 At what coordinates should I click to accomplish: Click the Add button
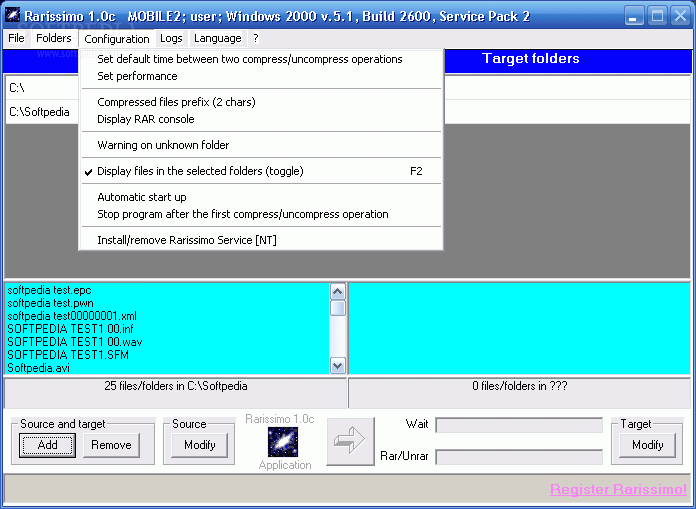47,445
